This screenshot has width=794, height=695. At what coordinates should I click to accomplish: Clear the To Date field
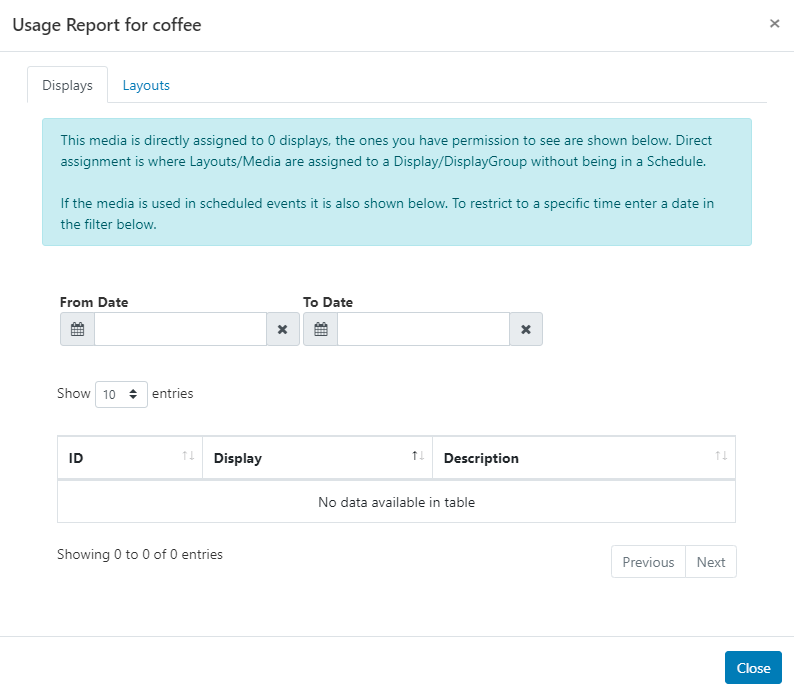(x=526, y=329)
